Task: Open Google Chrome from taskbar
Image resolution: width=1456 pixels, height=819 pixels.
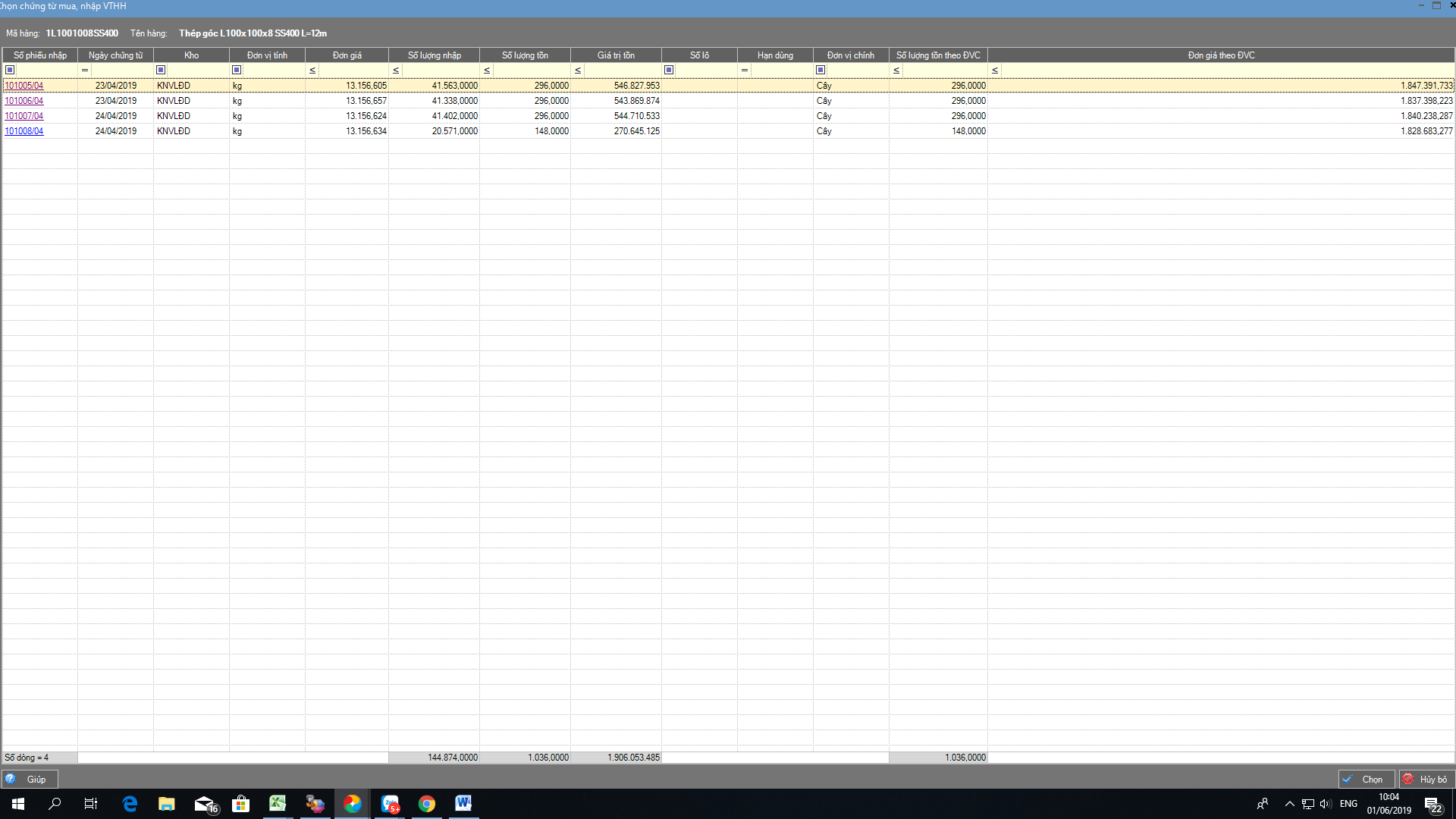Action: point(427,804)
